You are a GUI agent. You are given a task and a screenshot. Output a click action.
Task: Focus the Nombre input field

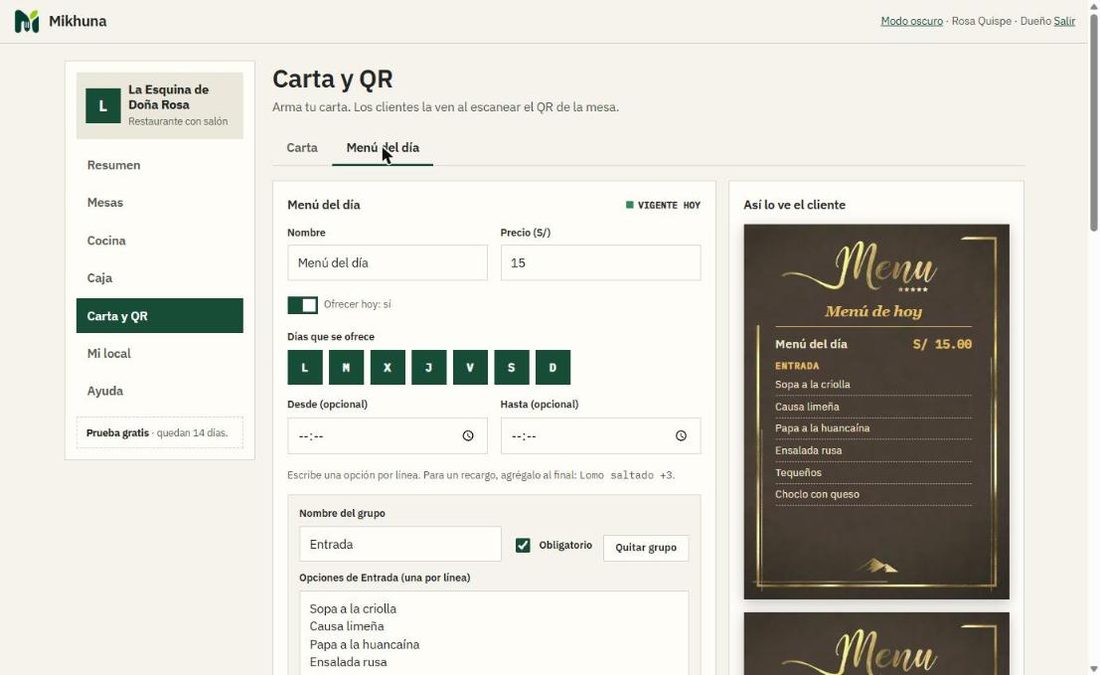pos(387,262)
